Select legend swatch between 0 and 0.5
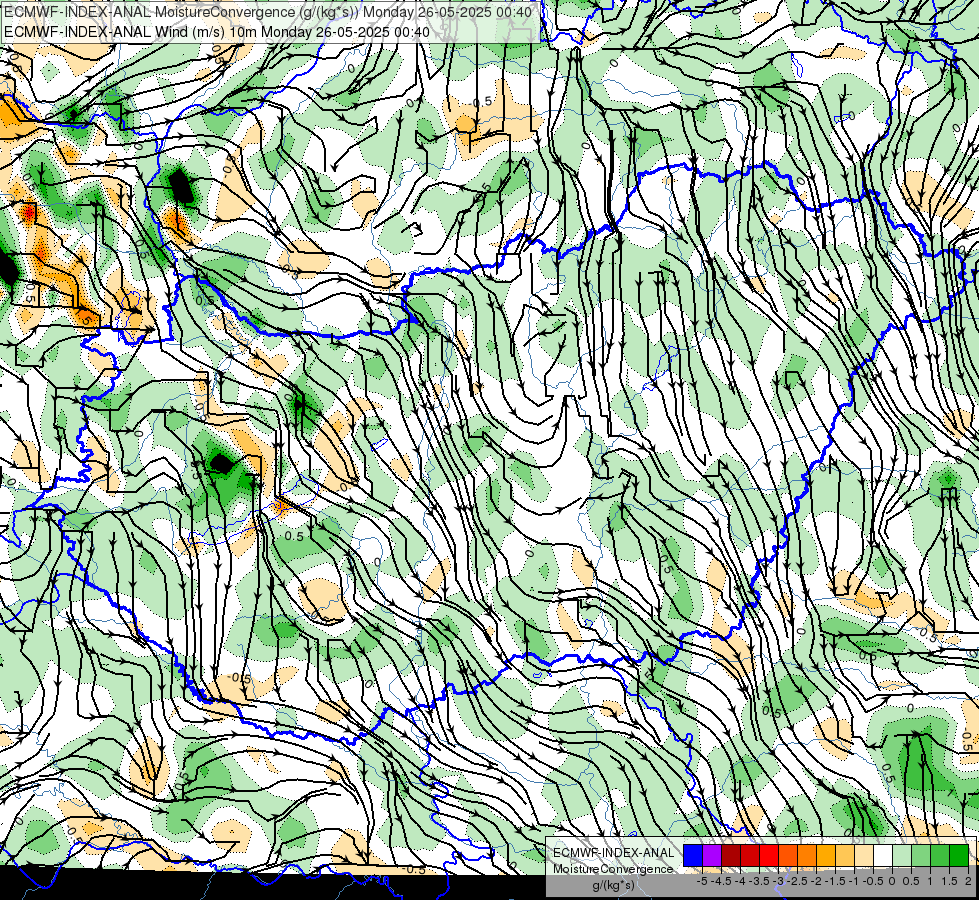Screen dimensions: 979x900 (902, 855)
